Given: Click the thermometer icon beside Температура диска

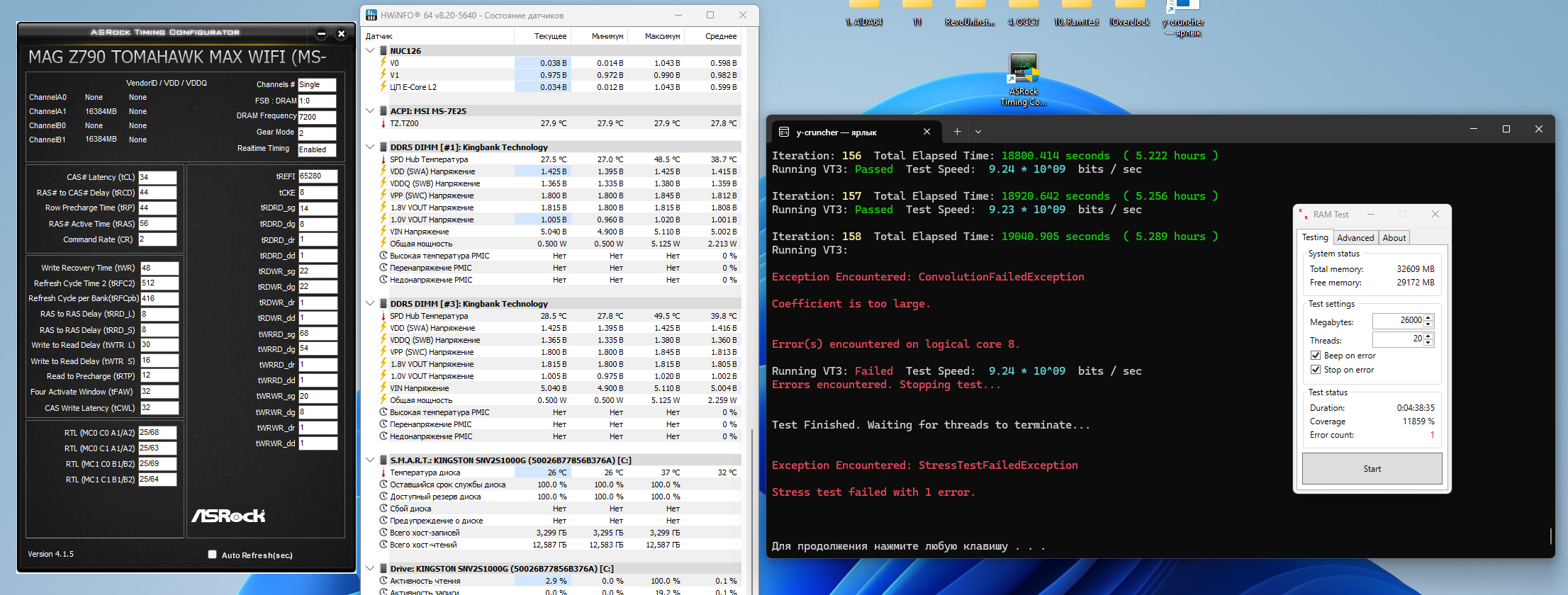Looking at the screenshot, I should (x=383, y=472).
